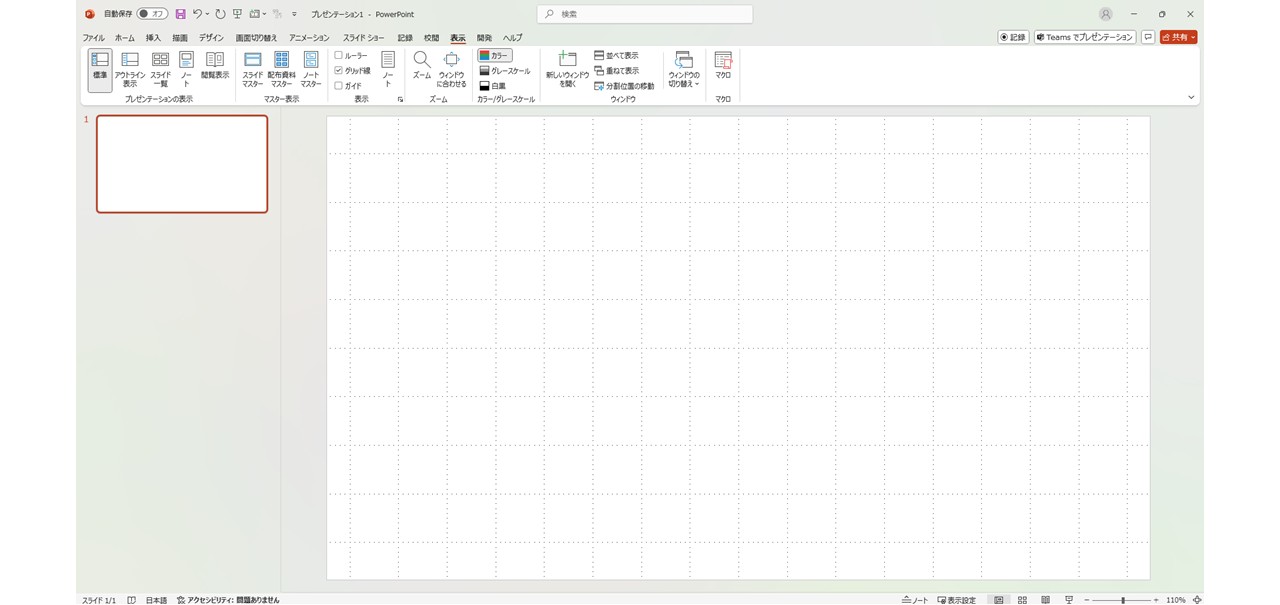Screen dimensions: 1280x605
Task: Switch to reading view in status bar
Action: click(1045, 600)
